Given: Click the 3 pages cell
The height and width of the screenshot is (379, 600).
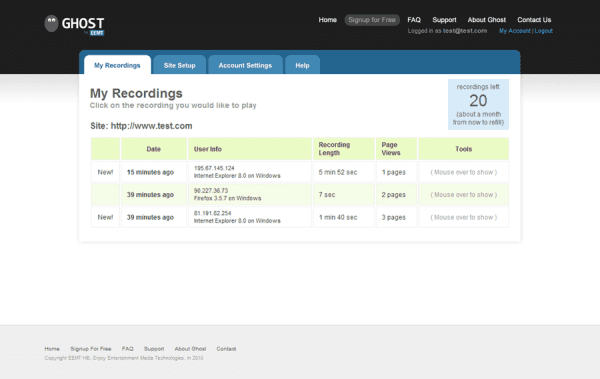Looking at the screenshot, I should click(x=396, y=217).
